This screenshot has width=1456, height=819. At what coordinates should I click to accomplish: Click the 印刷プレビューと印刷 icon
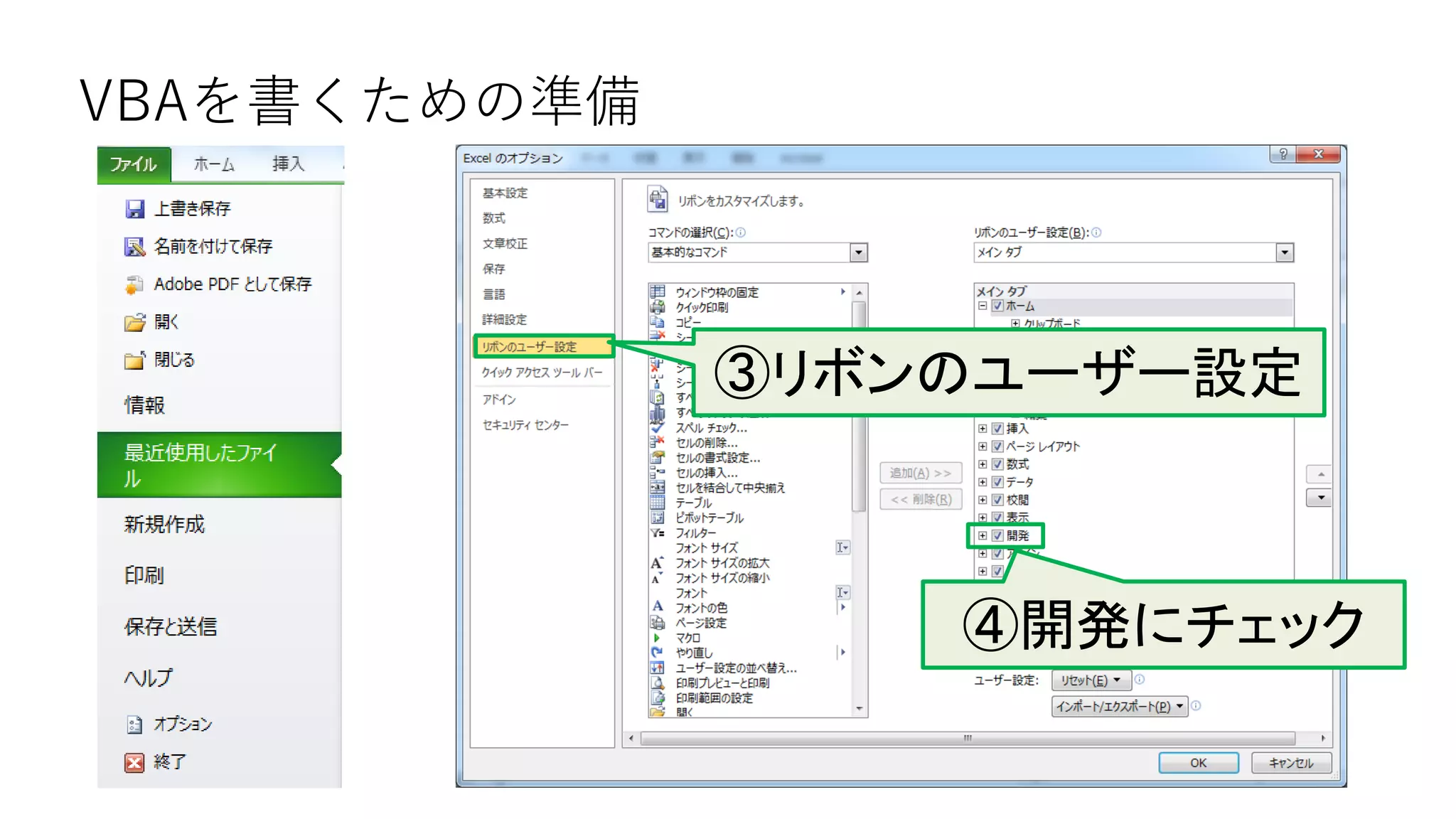[x=658, y=682]
